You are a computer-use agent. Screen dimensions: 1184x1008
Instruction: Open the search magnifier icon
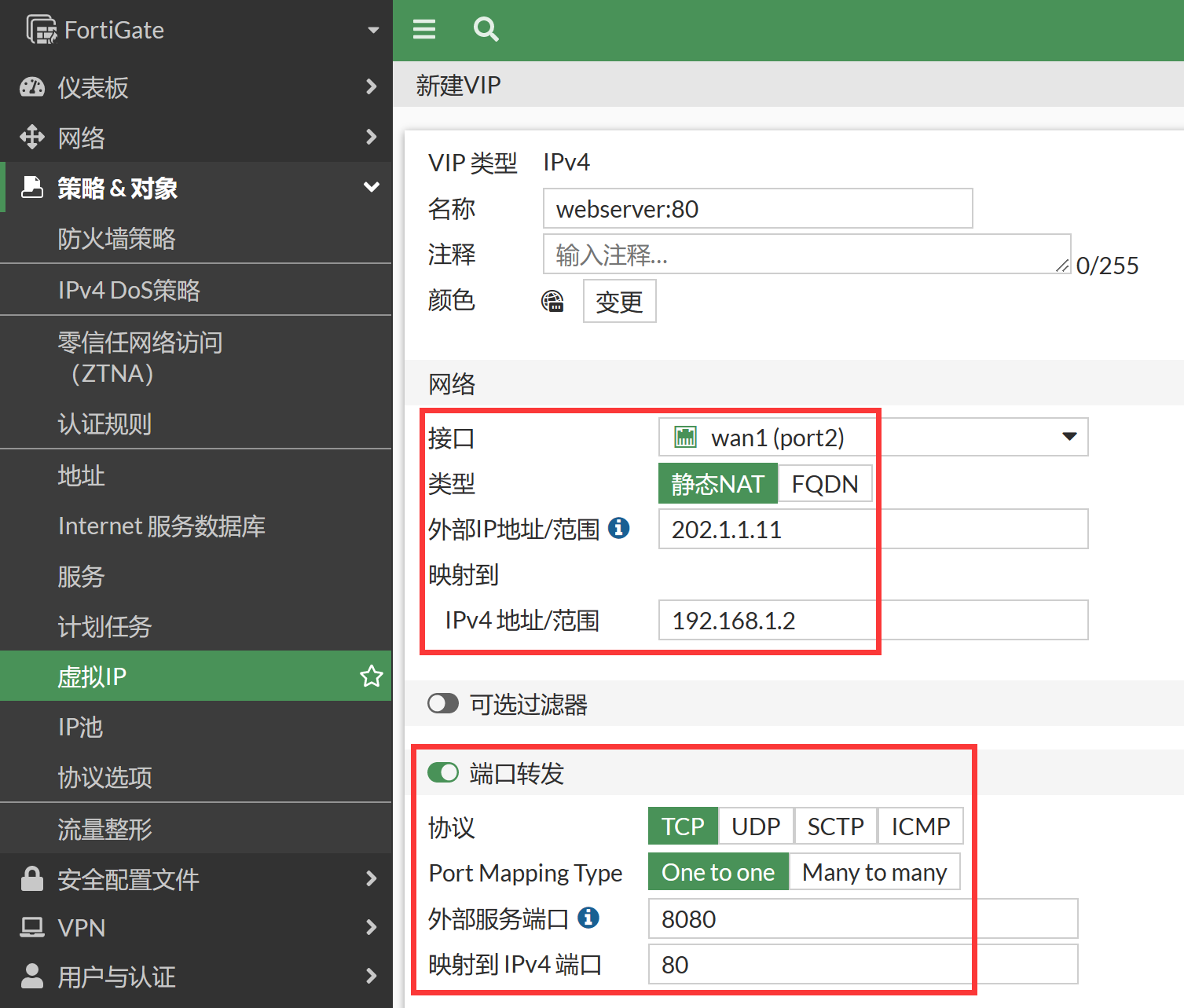point(486,30)
